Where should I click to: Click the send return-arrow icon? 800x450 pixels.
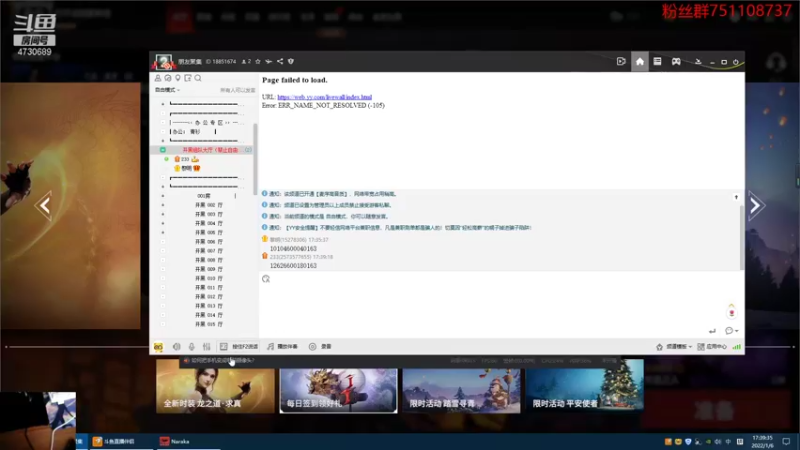[712, 331]
